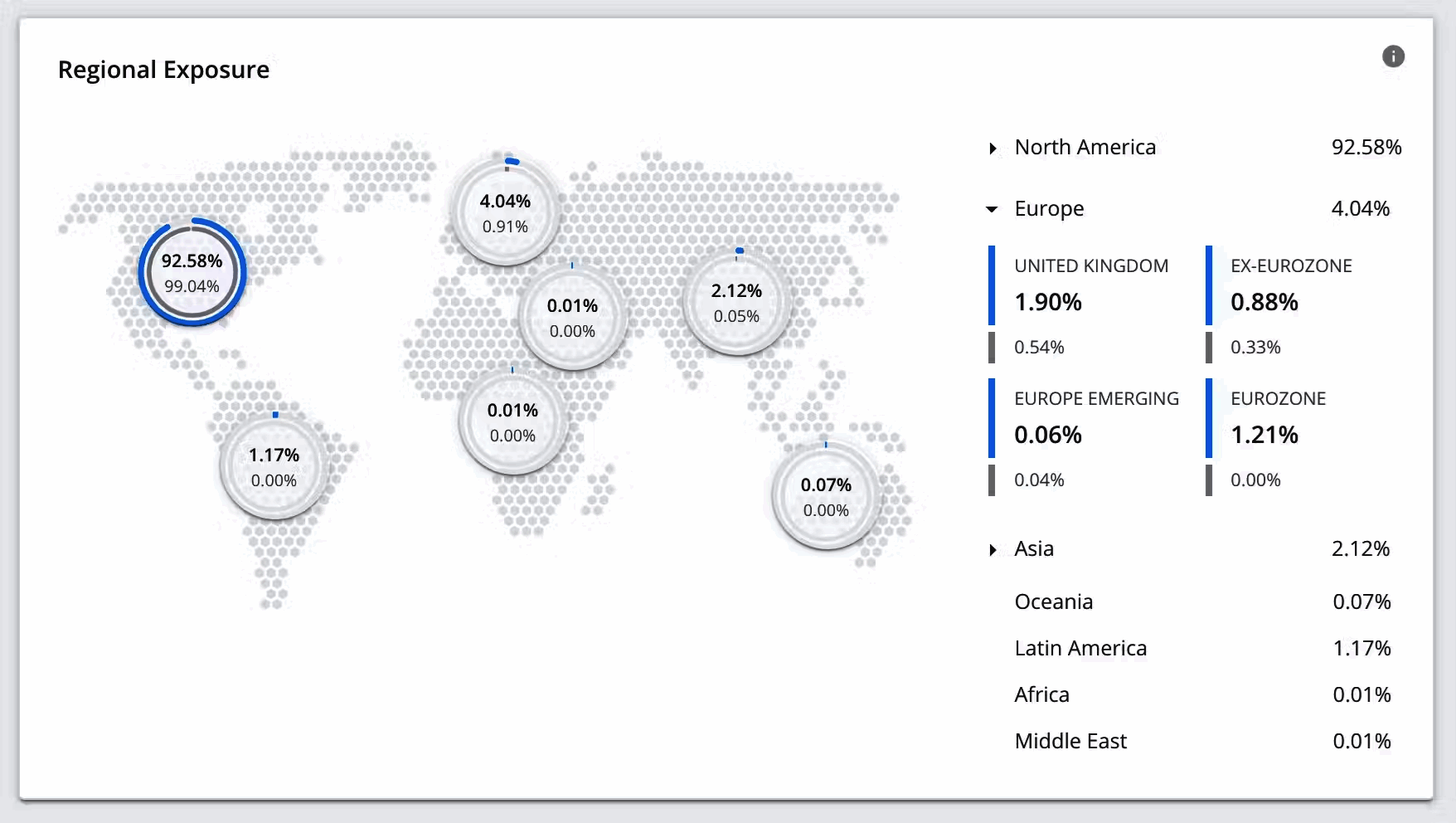Click the Asia 2.12% map bubble
Image resolution: width=1456 pixels, height=823 pixels.
coord(736,303)
